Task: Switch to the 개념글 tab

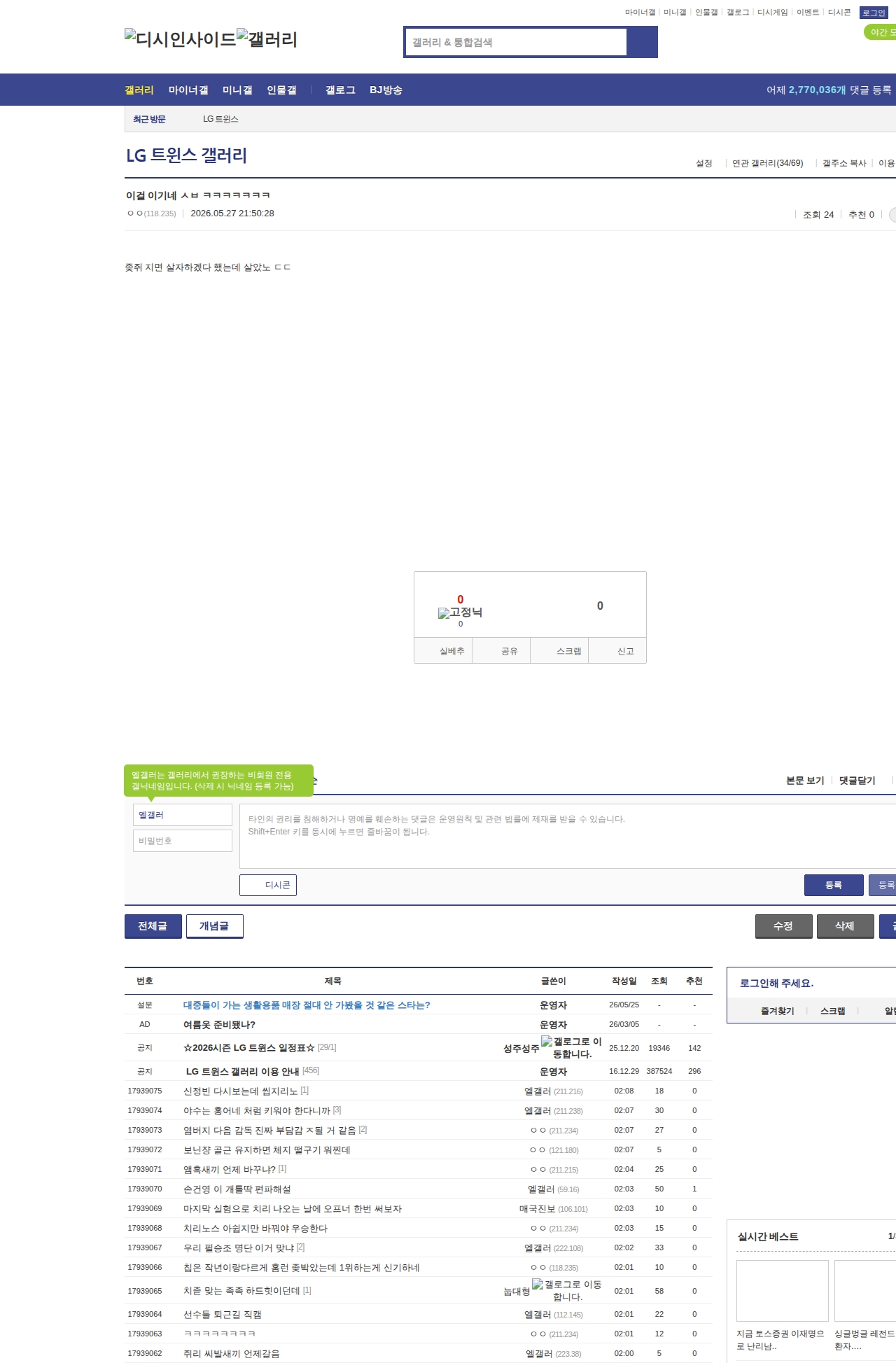Action: point(214,926)
